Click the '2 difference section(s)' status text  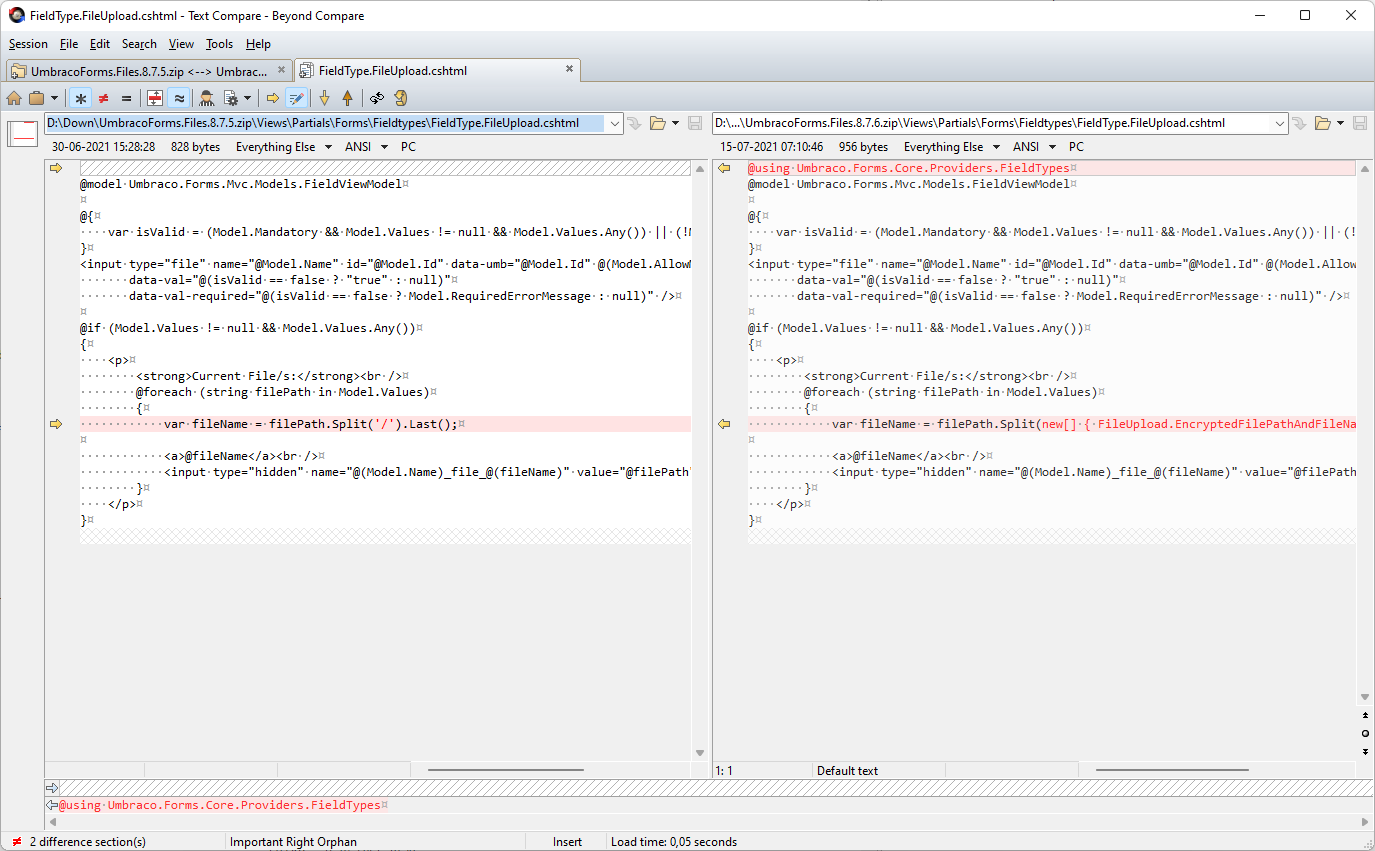click(x=87, y=842)
